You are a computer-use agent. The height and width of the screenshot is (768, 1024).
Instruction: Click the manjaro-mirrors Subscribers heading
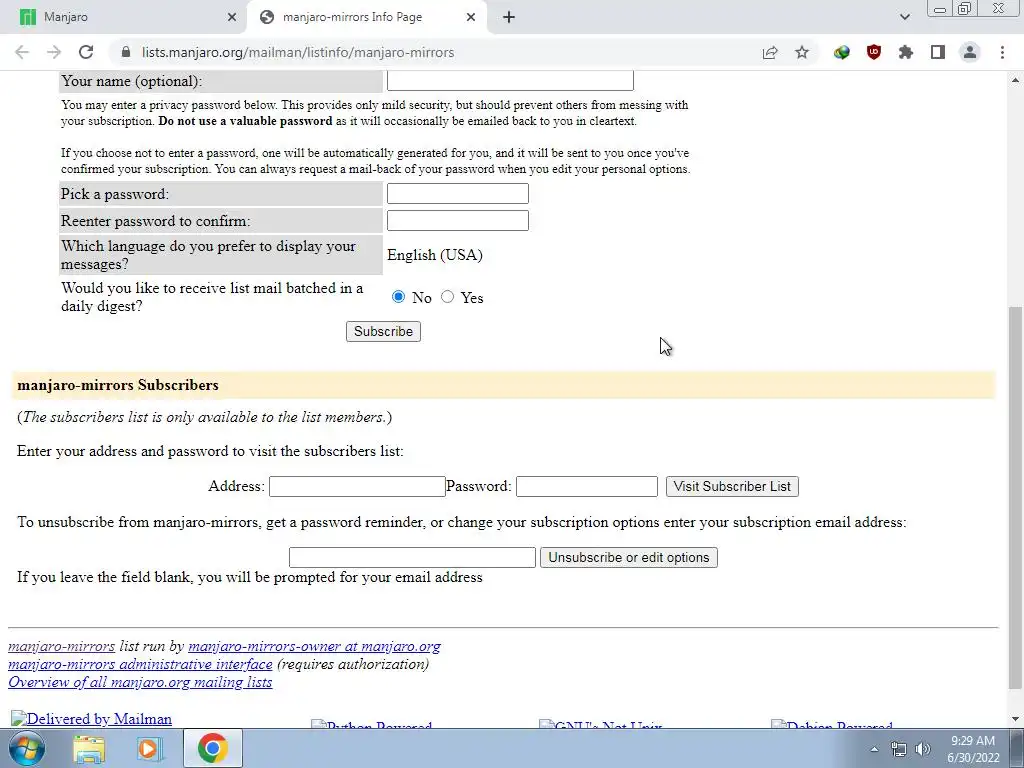(x=118, y=385)
